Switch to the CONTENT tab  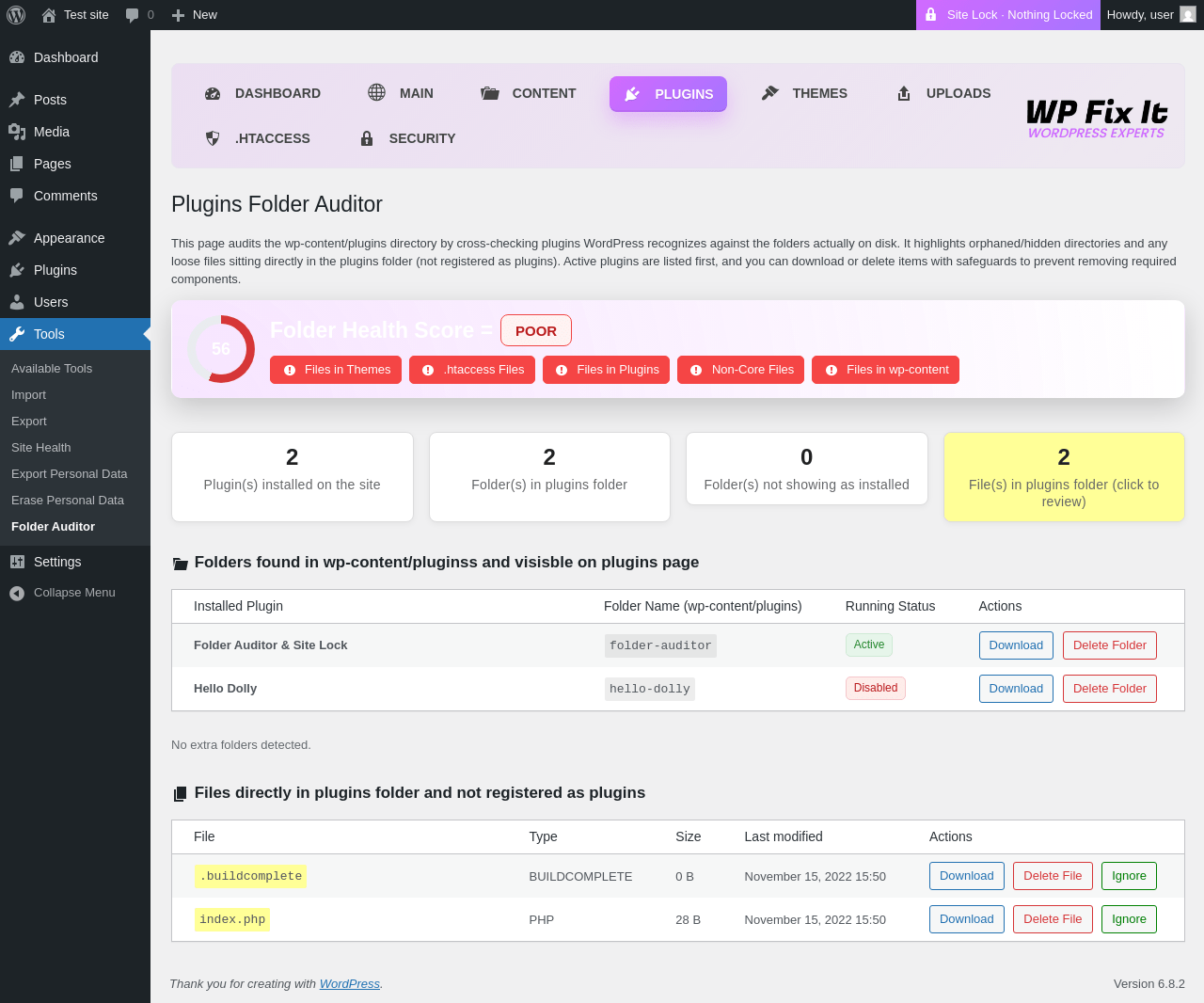point(529,93)
